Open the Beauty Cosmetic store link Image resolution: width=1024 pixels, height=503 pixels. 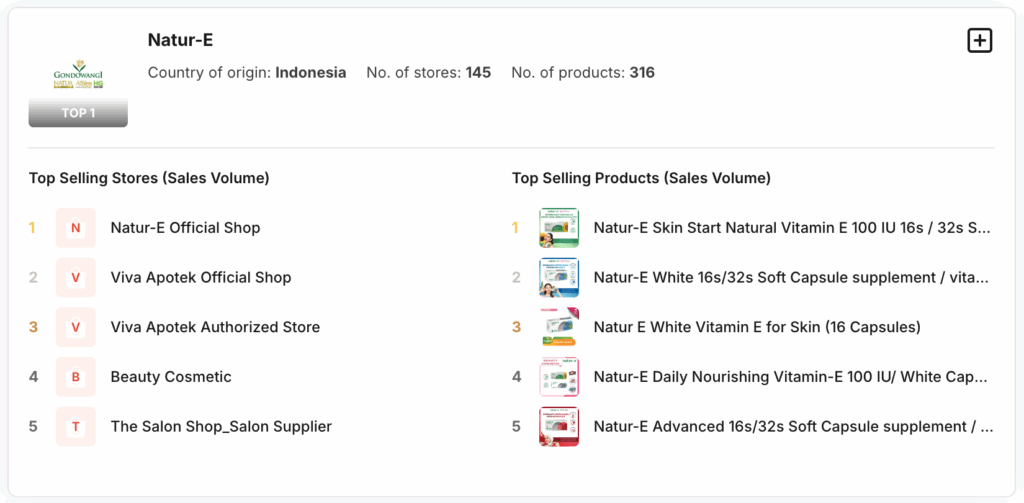(x=171, y=377)
